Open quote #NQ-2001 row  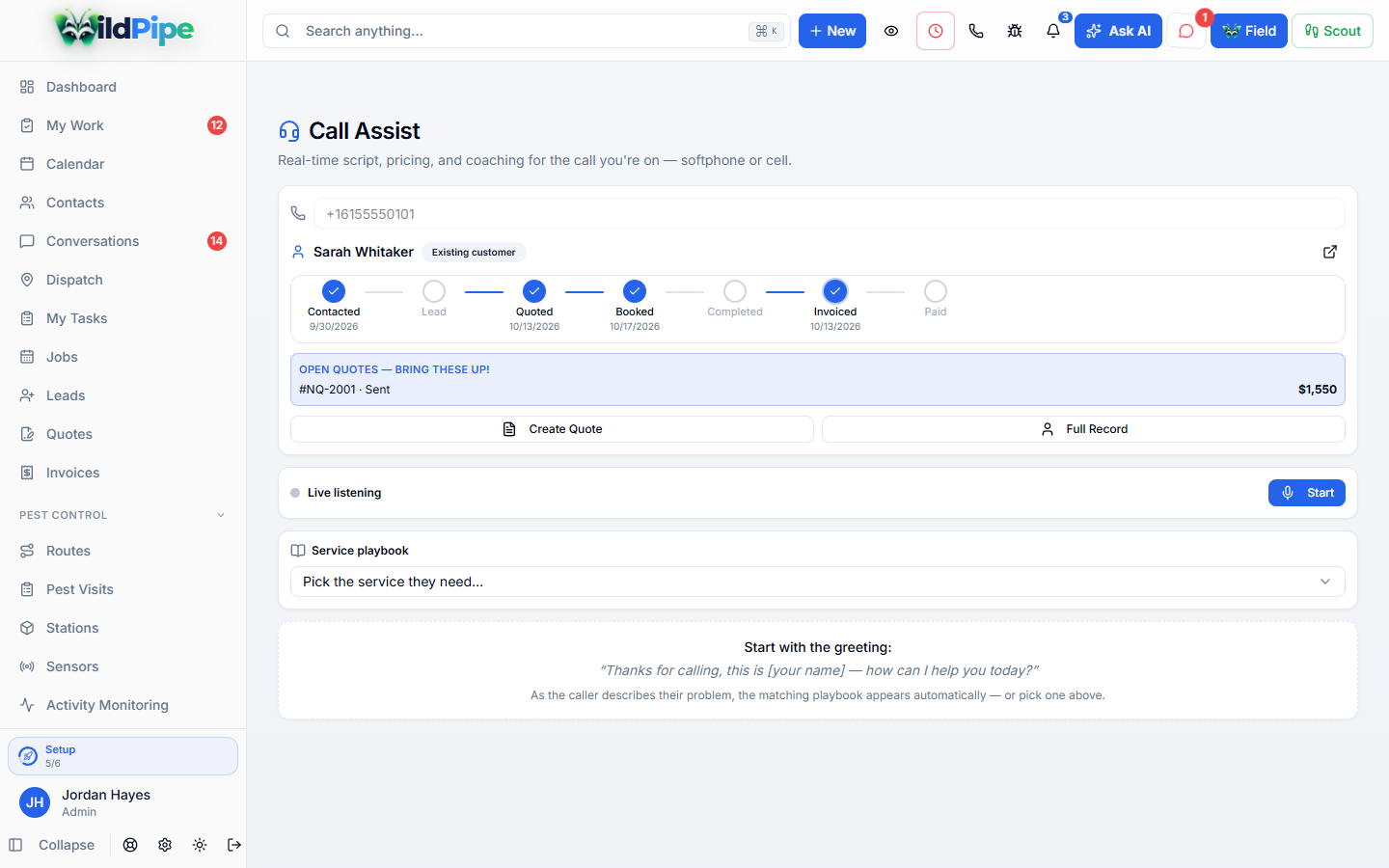[x=818, y=390]
